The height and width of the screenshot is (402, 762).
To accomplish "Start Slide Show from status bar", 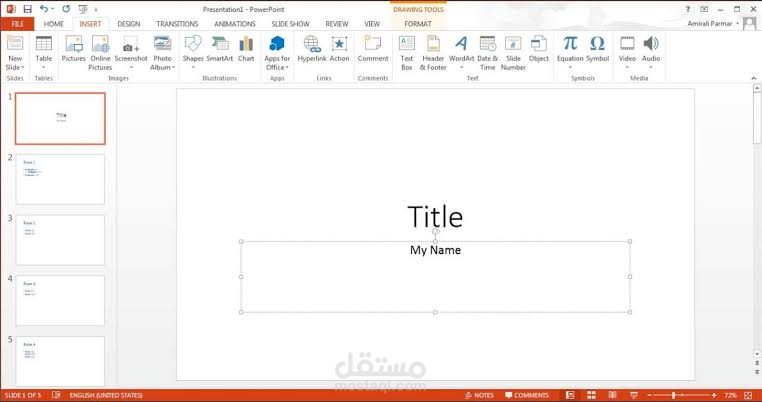I will point(634,395).
